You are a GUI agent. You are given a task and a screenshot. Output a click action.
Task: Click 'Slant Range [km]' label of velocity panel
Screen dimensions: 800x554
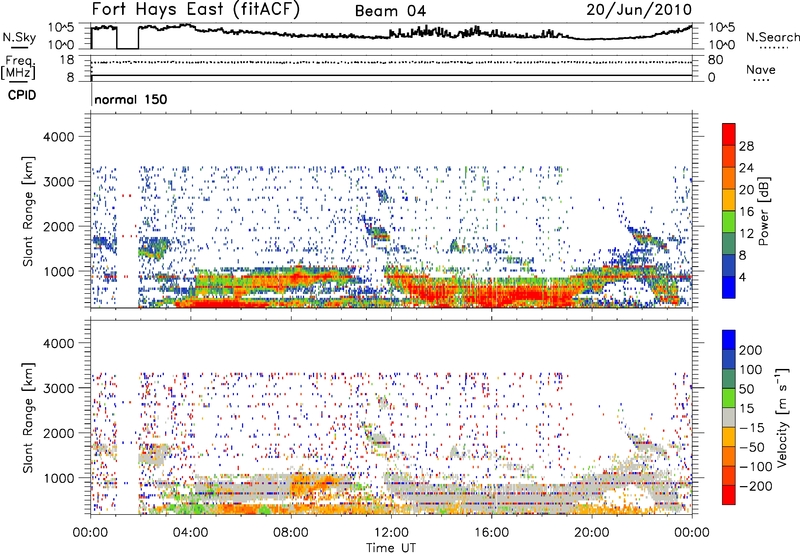tap(28, 418)
